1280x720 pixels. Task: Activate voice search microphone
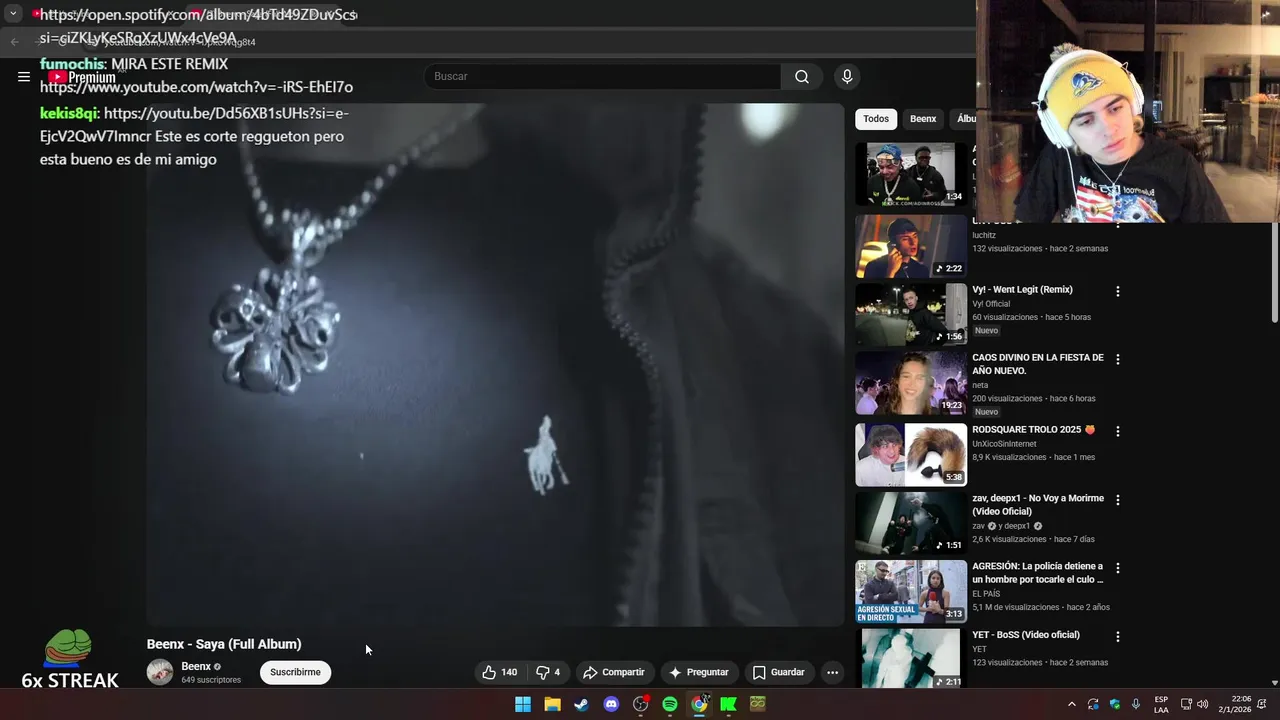(x=847, y=76)
